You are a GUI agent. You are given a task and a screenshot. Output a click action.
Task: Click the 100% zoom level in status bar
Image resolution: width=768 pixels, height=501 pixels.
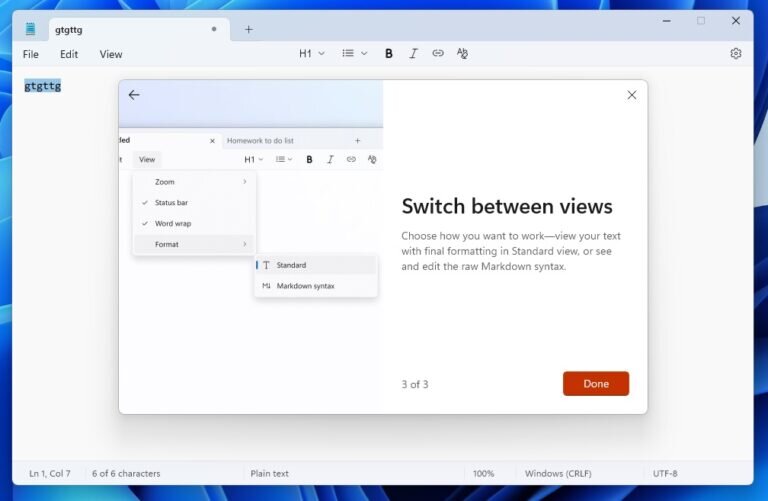coord(483,473)
